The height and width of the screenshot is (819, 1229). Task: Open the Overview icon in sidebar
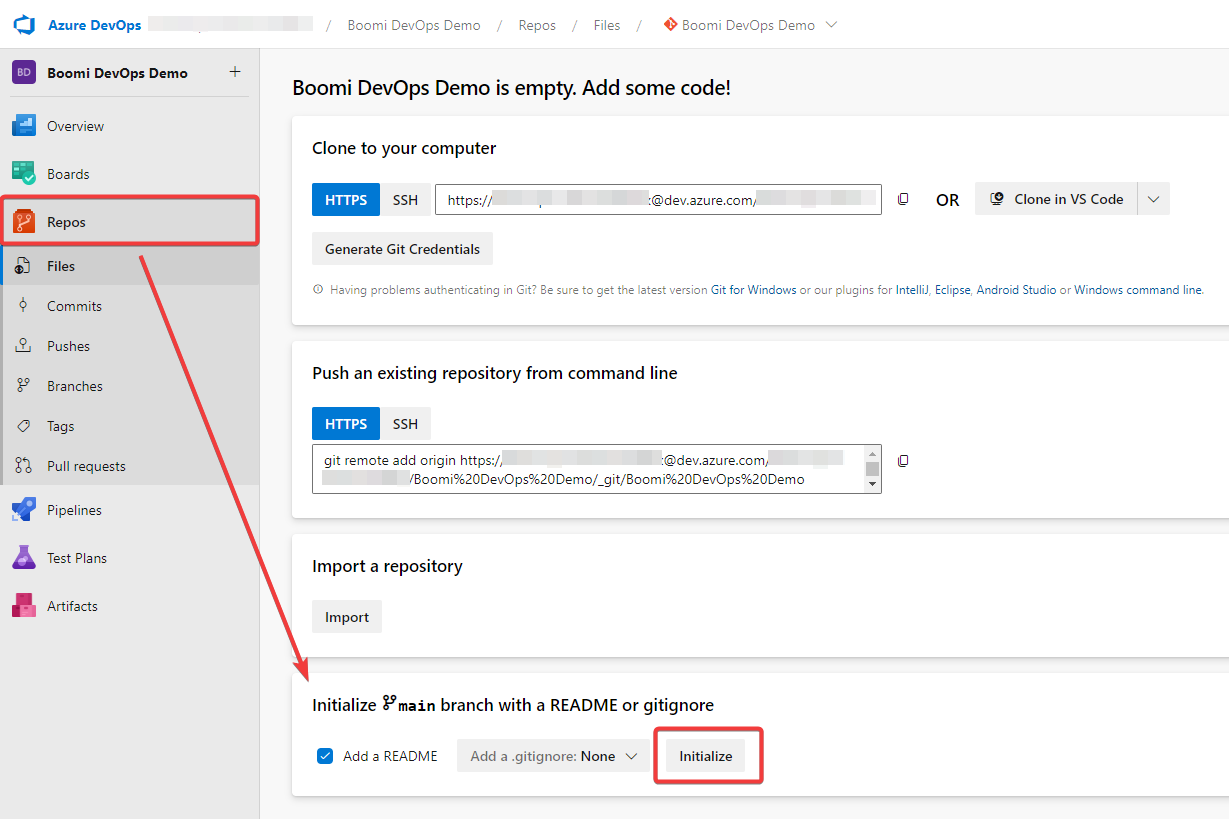tap(24, 126)
